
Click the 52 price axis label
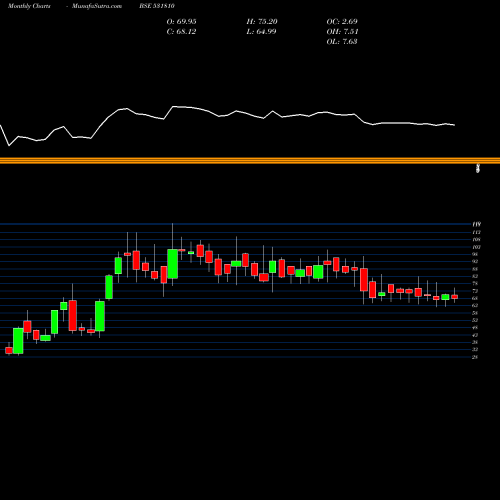(475, 320)
